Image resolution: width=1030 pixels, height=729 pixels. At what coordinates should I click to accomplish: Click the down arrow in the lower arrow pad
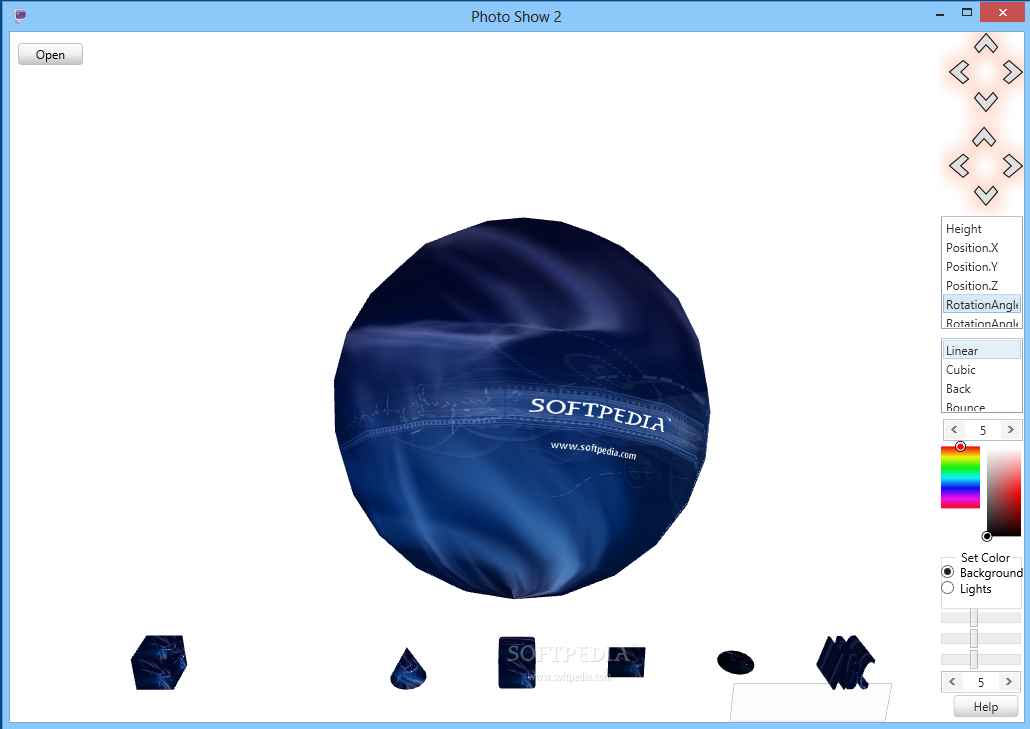(985, 195)
